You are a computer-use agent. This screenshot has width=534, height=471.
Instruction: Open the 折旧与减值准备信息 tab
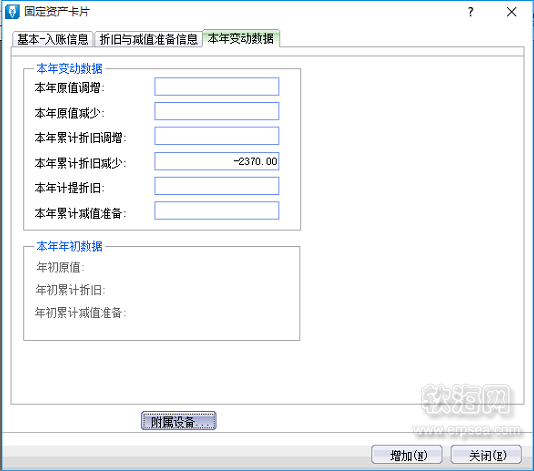pos(148,39)
